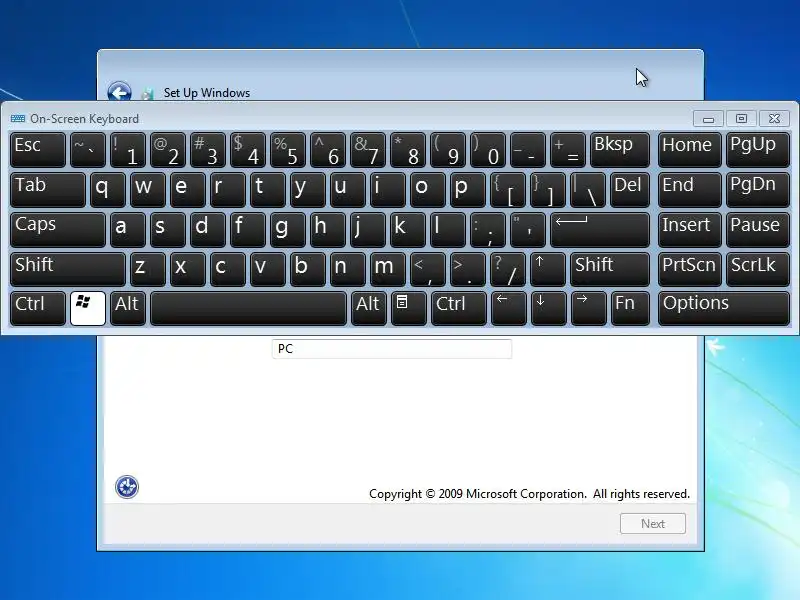Click the up arrow key
The width and height of the screenshot is (800, 600).
click(x=547, y=269)
